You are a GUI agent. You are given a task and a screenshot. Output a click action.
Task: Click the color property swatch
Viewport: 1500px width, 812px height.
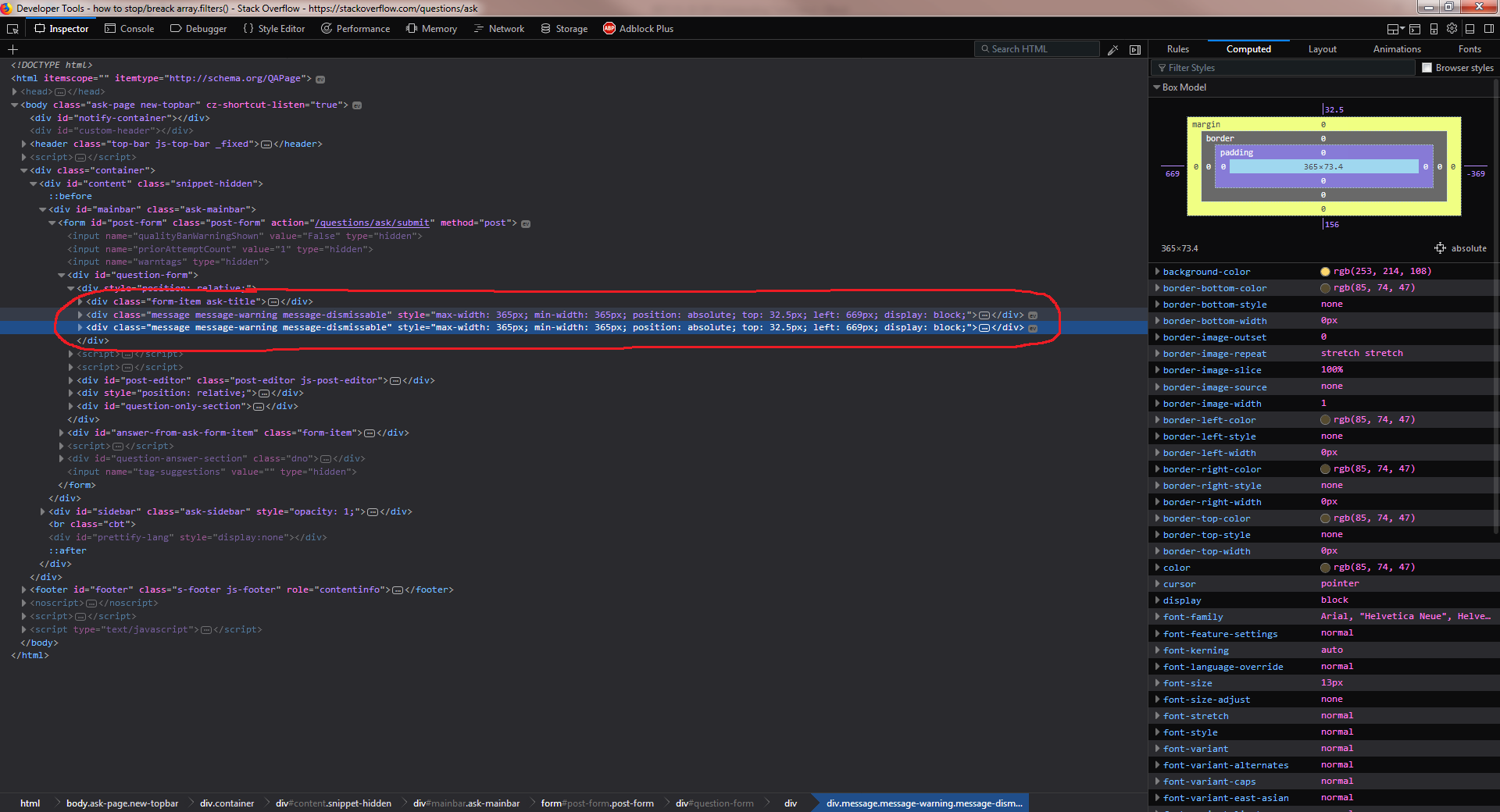pos(1325,568)
